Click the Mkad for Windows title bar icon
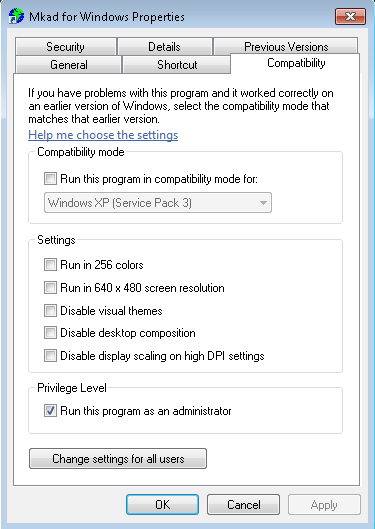This screenshot has height=529, width=375. click(x=17, y=16)
